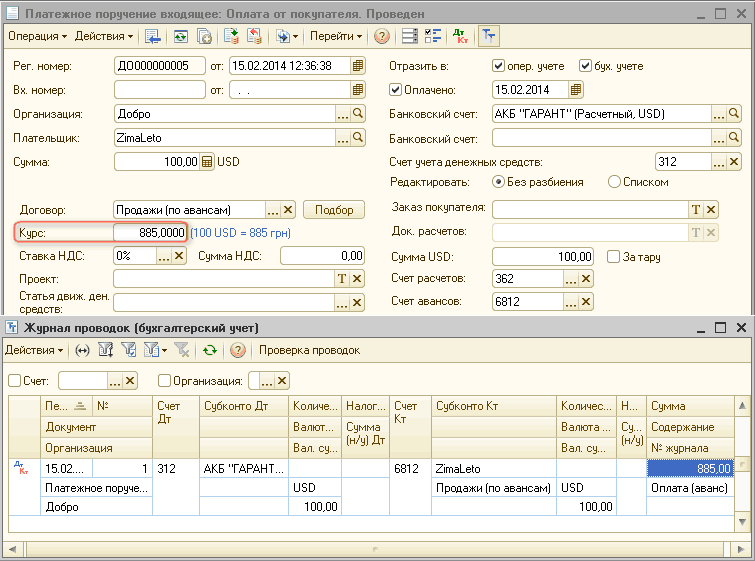Select the Списком radio button

[x=615, y=182]
